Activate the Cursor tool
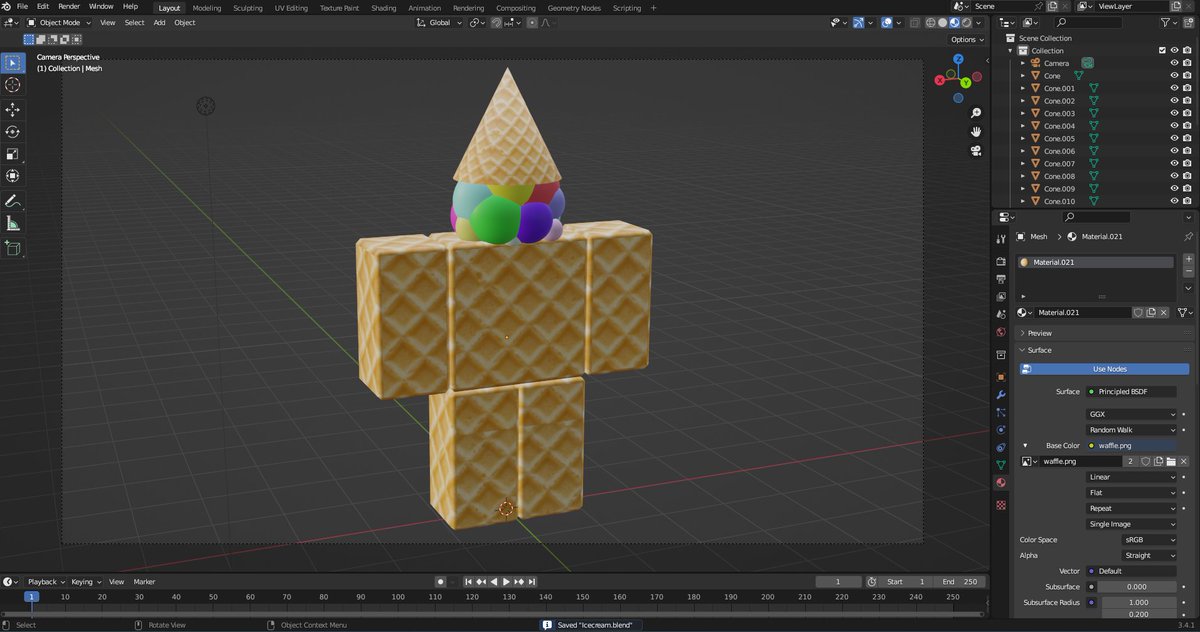 pos(13,86)
